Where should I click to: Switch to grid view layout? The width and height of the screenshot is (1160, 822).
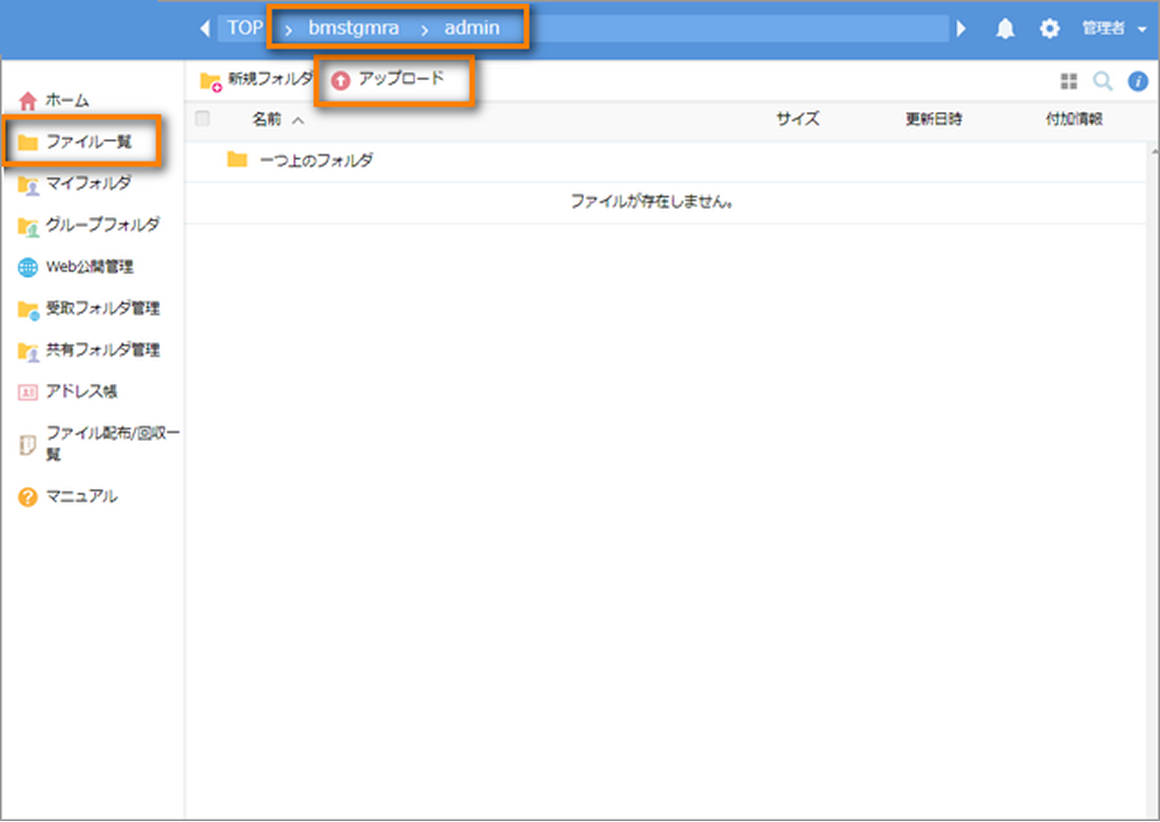(1069, 81)
